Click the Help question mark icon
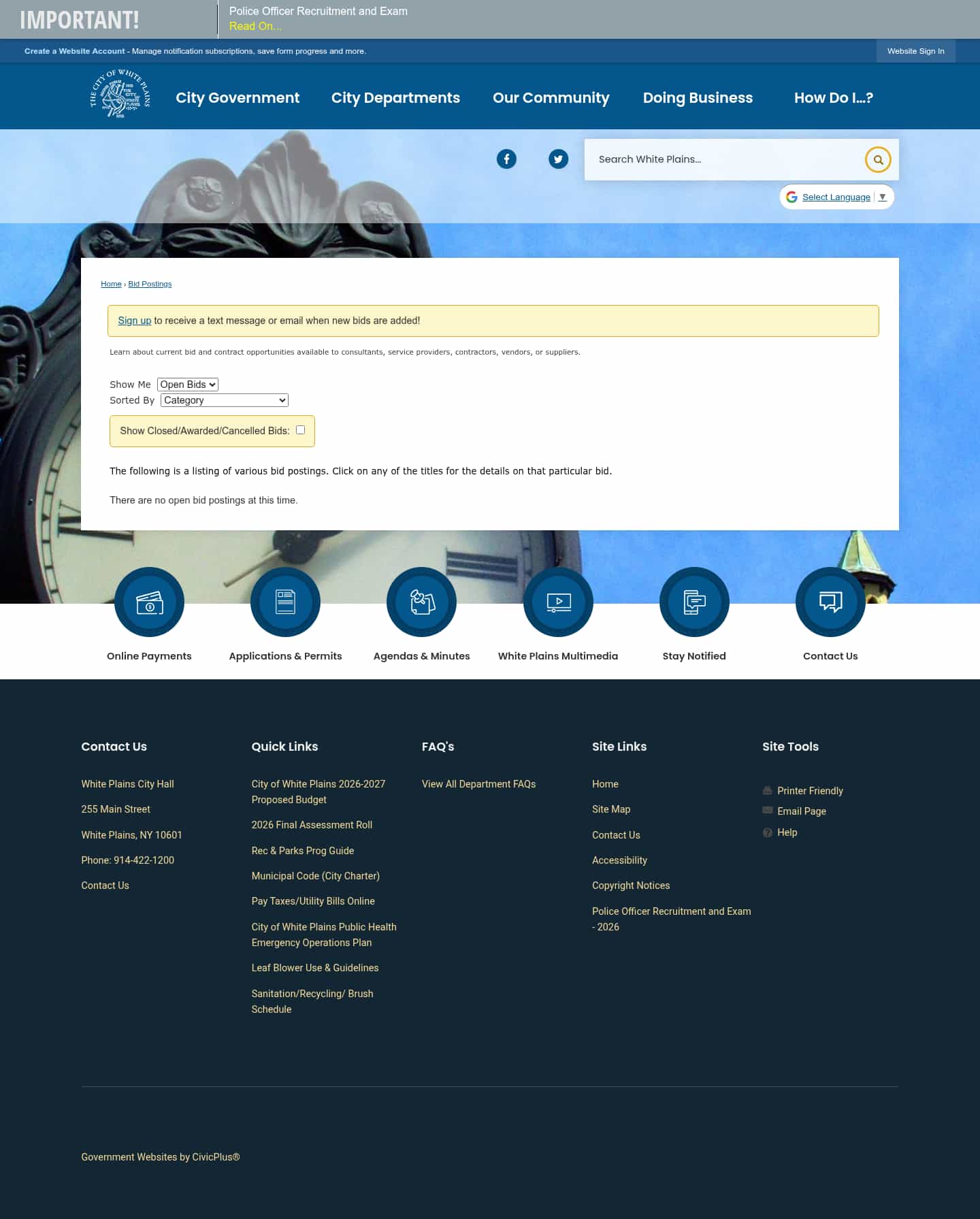Screen dimensions: 980x1219 768,832
